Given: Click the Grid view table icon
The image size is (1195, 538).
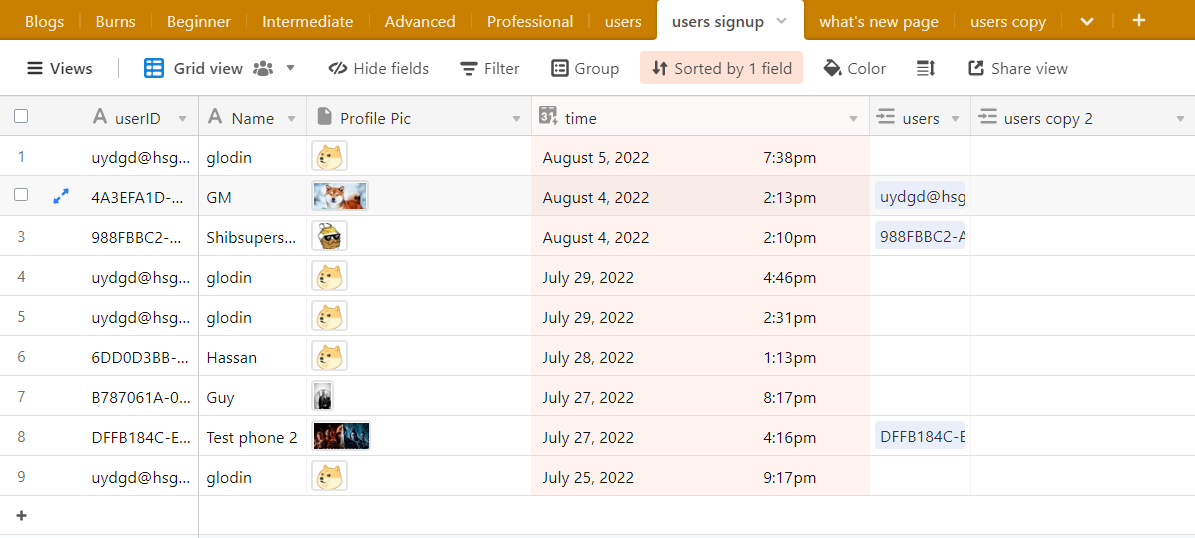Looking at the screenshot, I should coord(153,69).
